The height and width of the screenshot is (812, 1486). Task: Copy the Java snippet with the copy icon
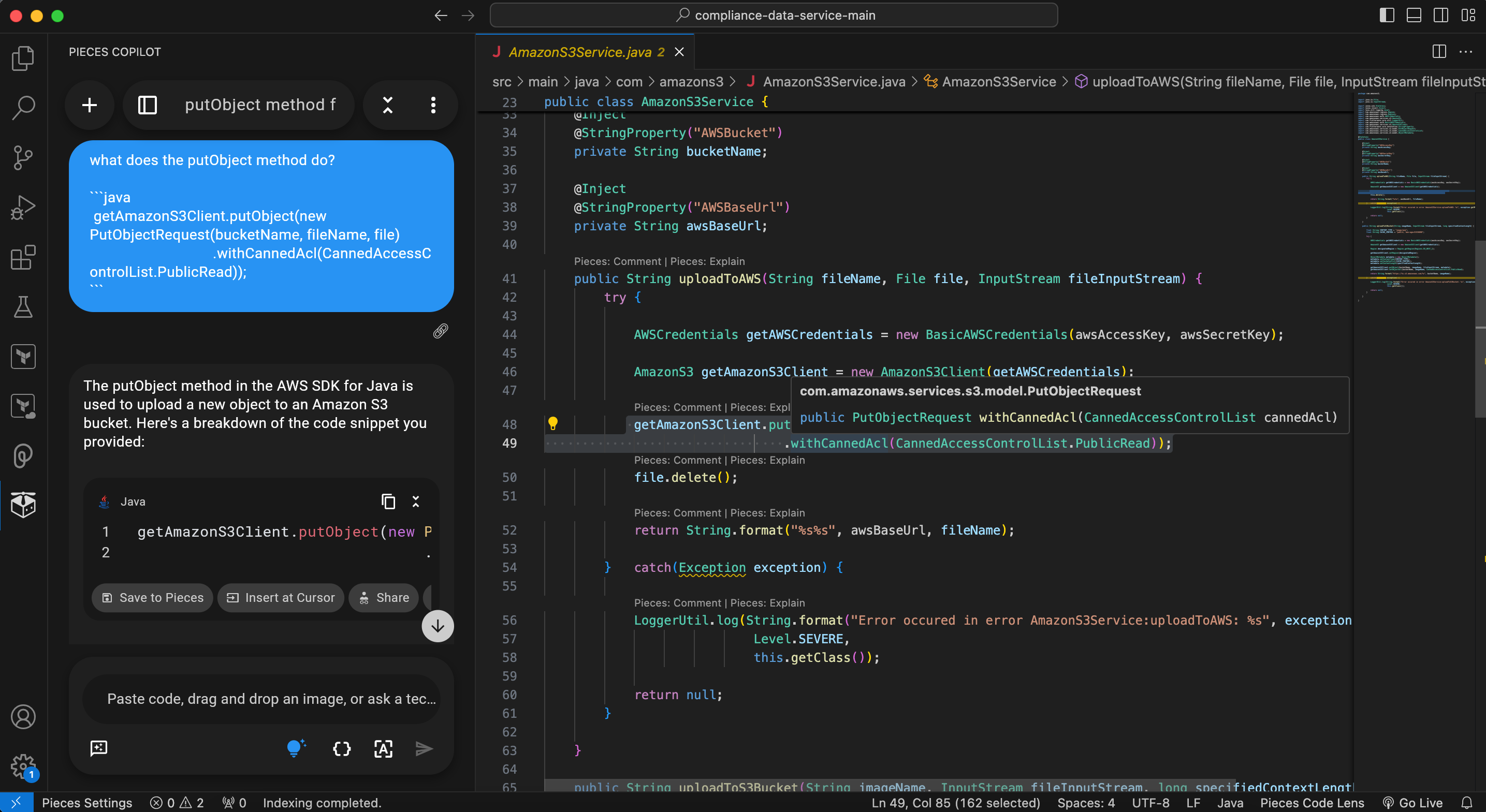pyautogui.click(x=388, y=501)
